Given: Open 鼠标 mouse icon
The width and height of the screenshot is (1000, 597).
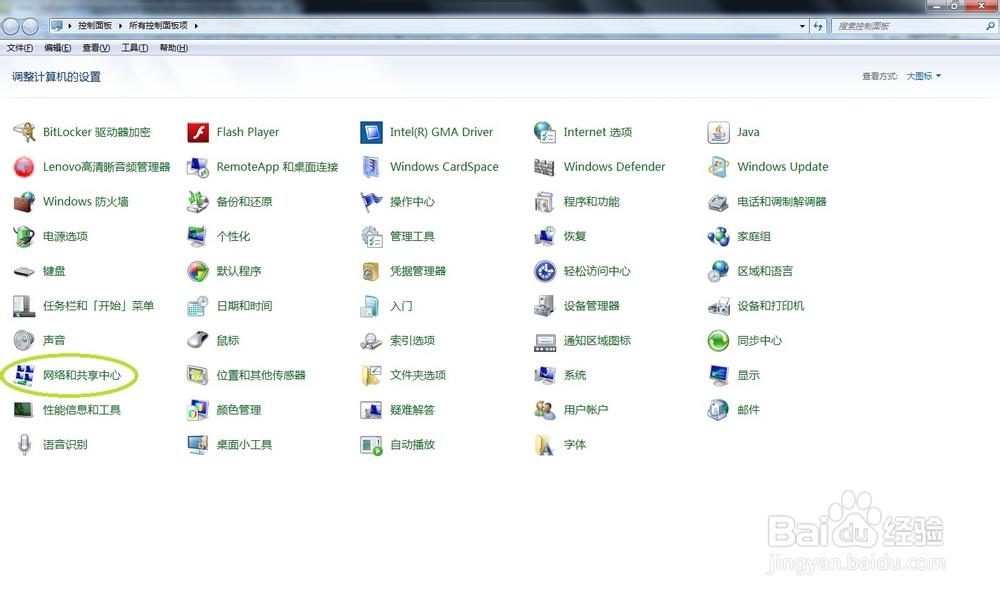Looking at the screenshot, I should 198,341.
